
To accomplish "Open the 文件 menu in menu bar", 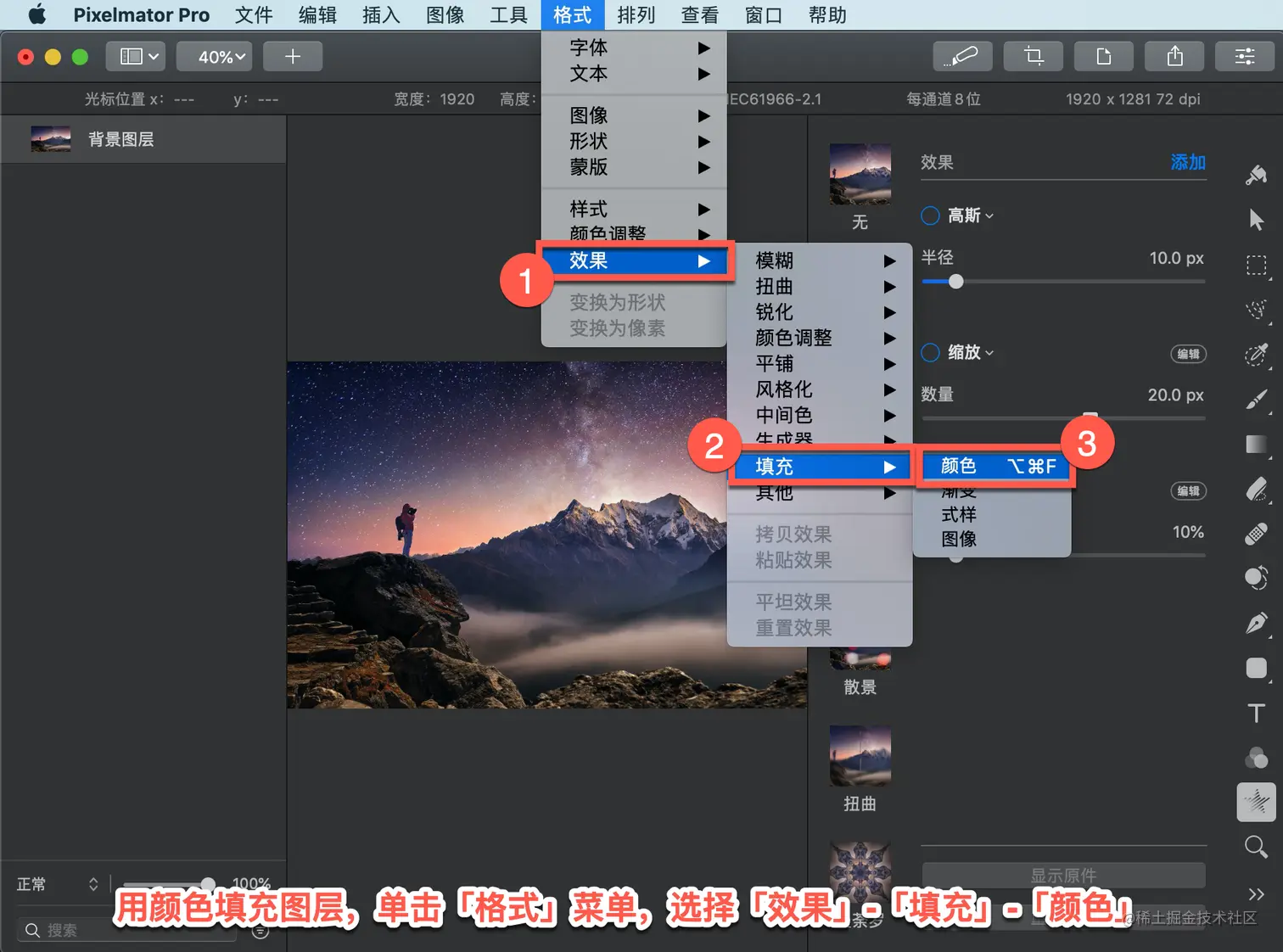I will 254,15.
